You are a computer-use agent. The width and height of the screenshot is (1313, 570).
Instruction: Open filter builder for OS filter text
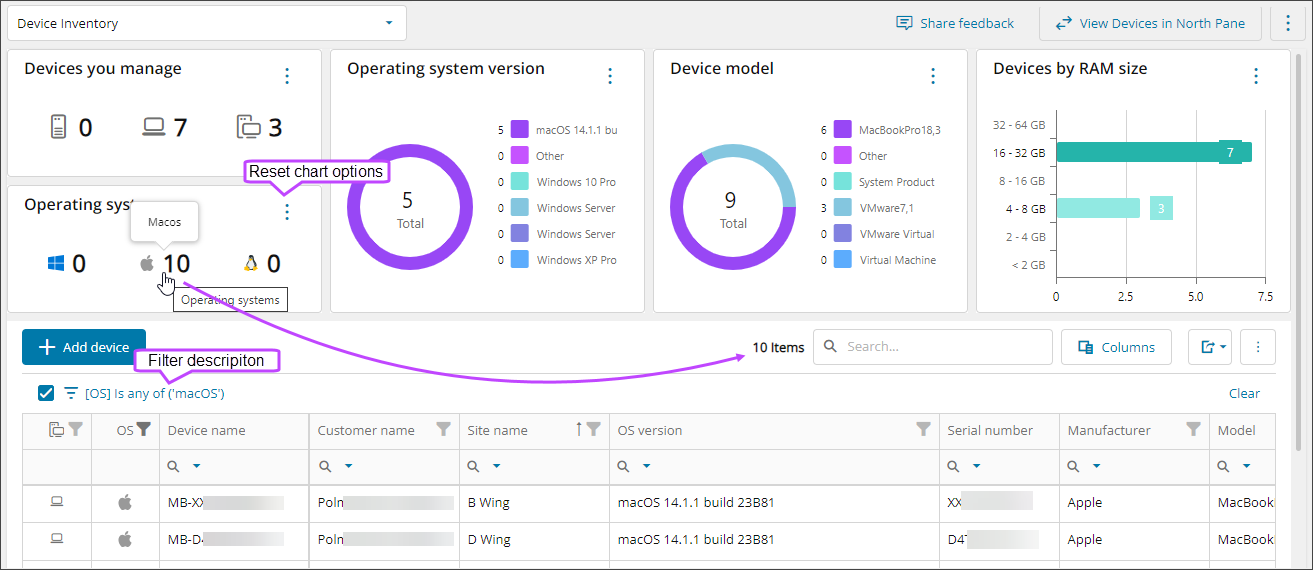pos(155,394)
